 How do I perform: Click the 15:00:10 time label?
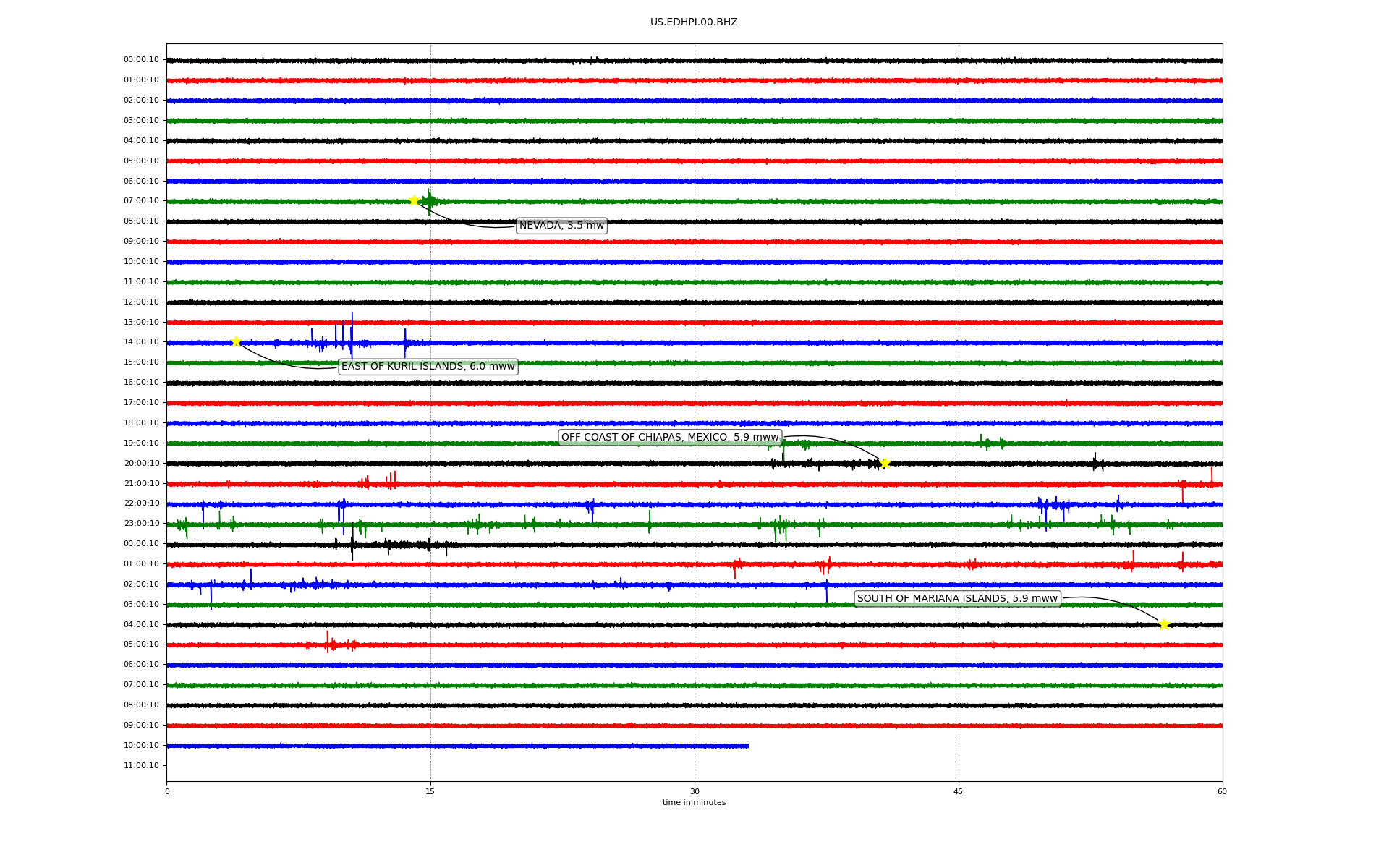tap(141, 362)
